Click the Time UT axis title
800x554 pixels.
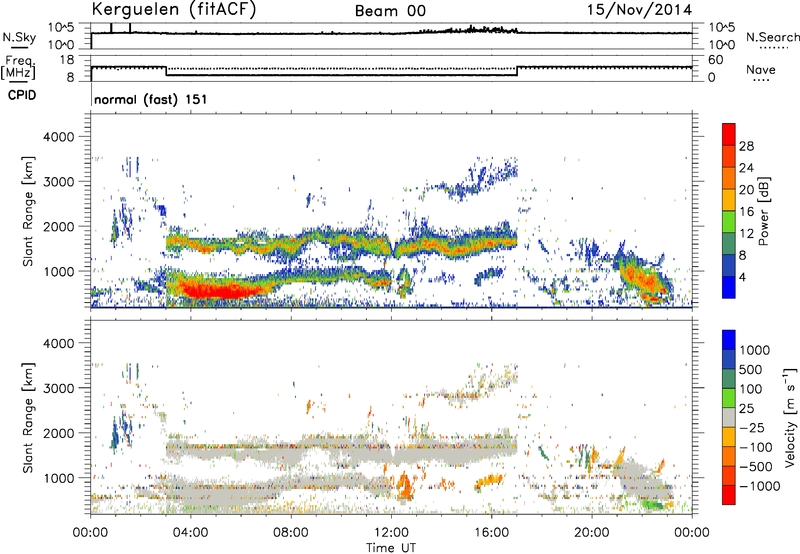391,548
